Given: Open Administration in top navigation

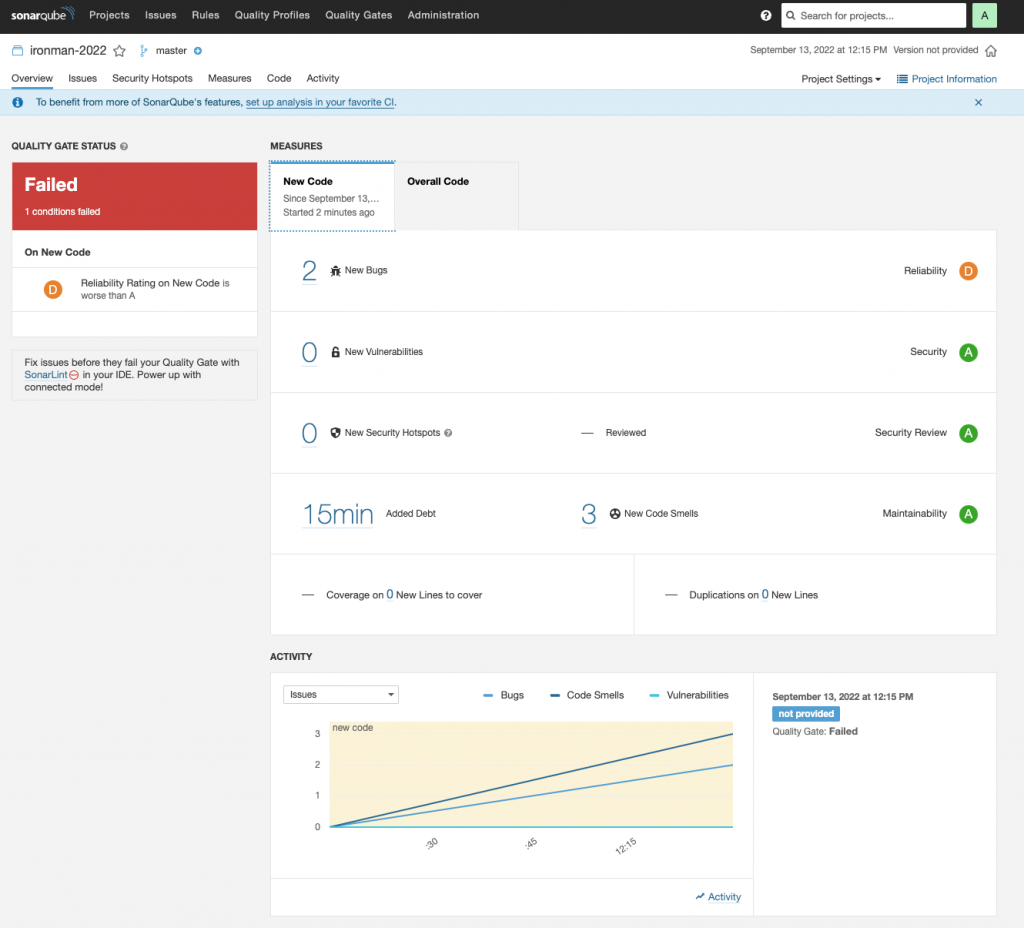Looking at the screenshot, I should click(443, 15).
